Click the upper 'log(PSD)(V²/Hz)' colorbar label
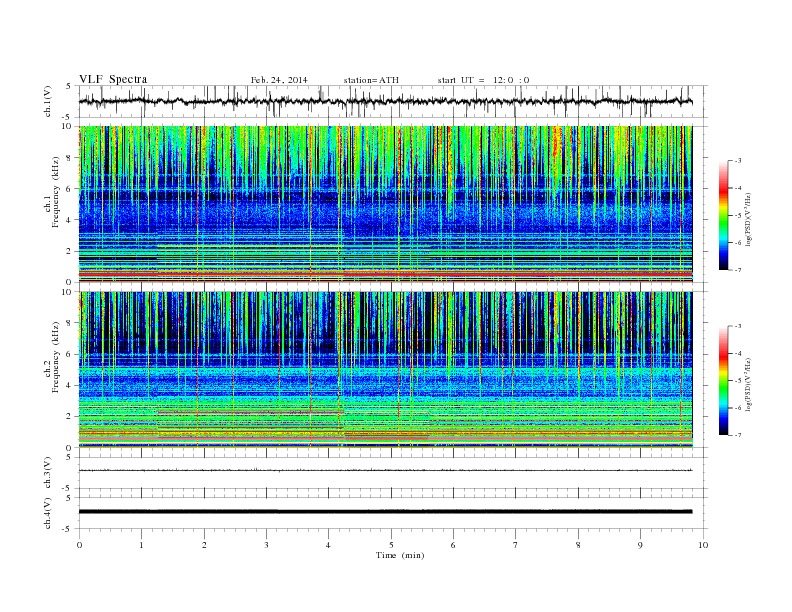 tap(749, 220)
